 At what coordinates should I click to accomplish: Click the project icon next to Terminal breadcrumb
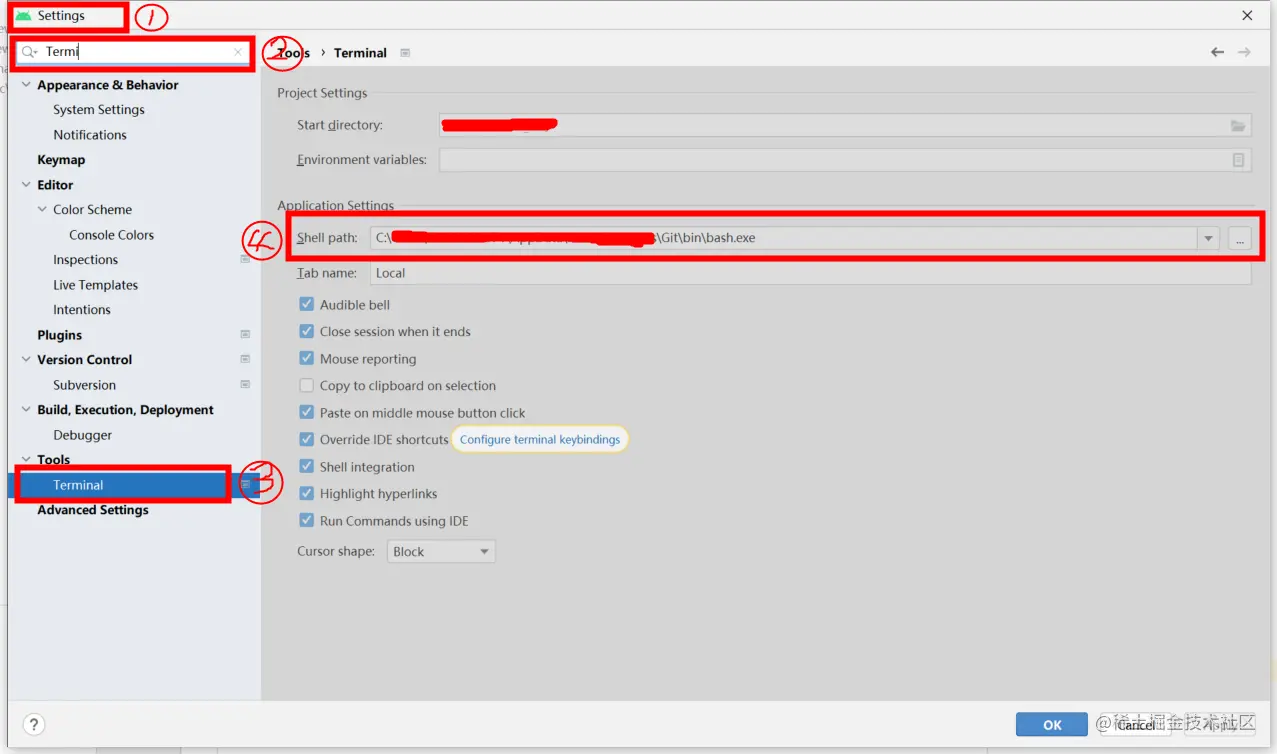click(x=405, y=53)
